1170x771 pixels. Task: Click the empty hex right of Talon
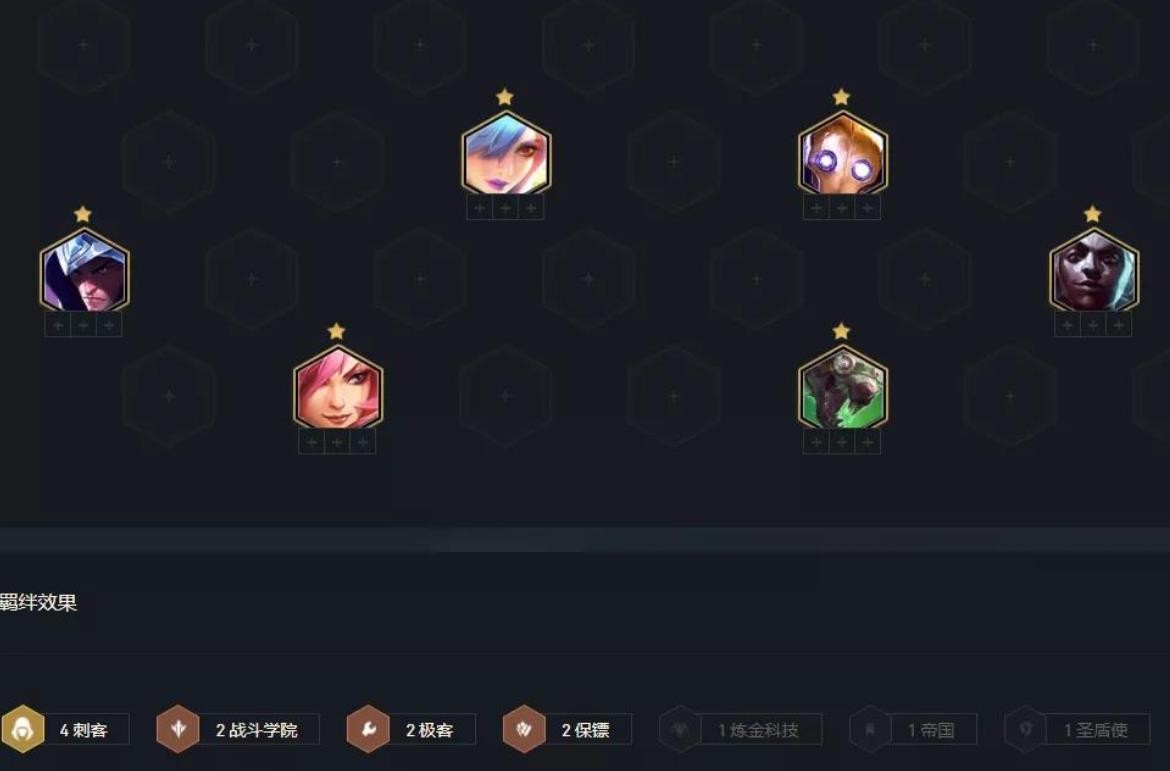point(252,278)
